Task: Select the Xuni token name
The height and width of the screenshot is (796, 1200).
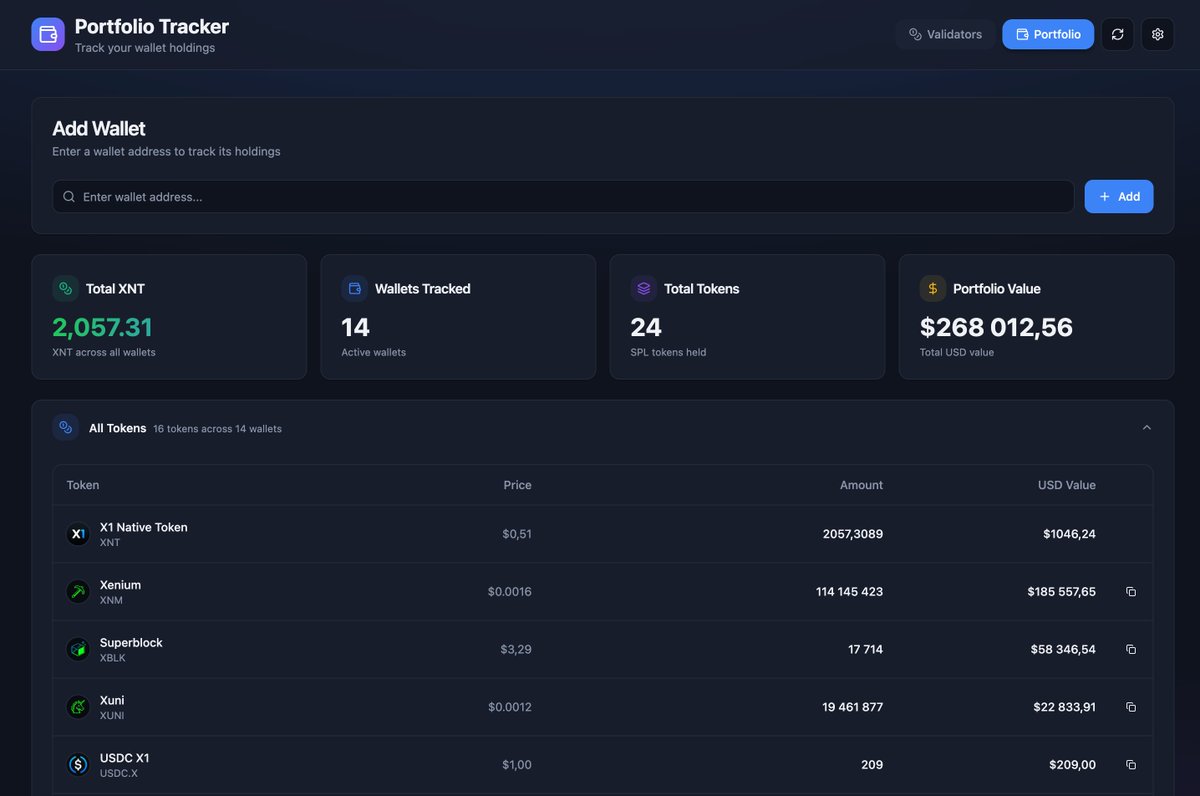Action: click(x=112, y=700)
